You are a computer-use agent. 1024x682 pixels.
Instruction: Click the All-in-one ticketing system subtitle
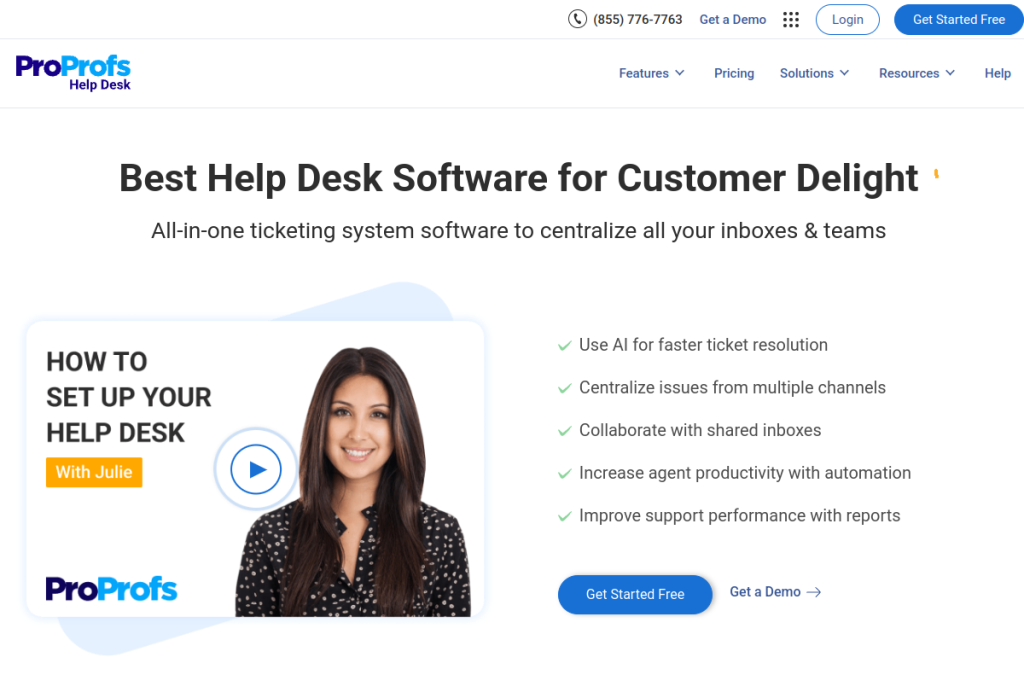point(519,231)
